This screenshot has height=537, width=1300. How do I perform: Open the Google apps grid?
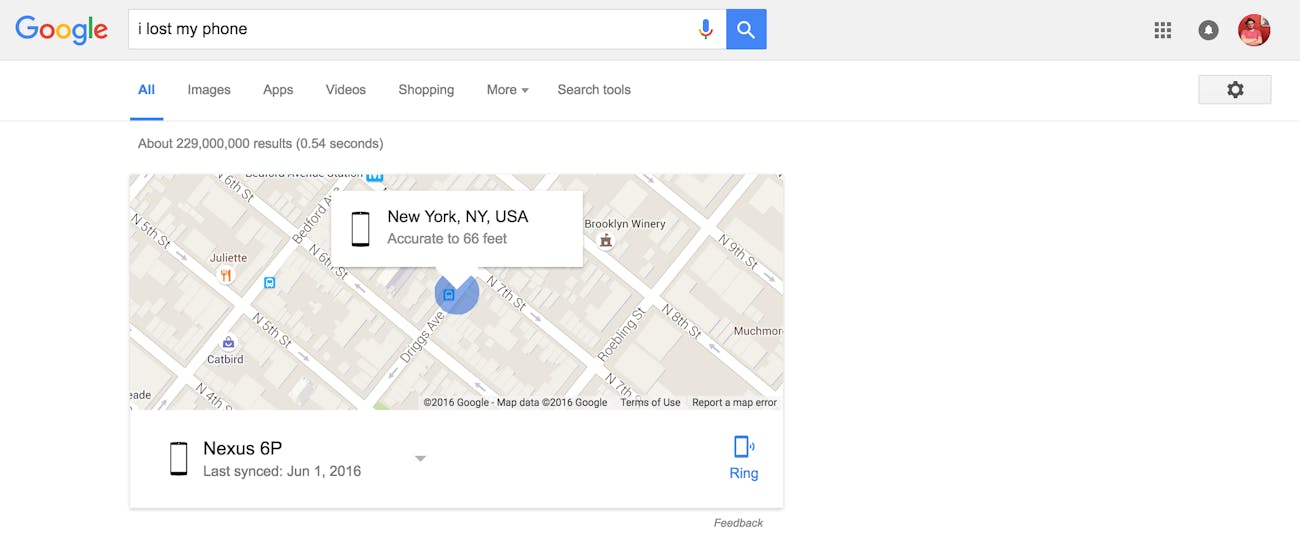click(x=1162, y=30)
